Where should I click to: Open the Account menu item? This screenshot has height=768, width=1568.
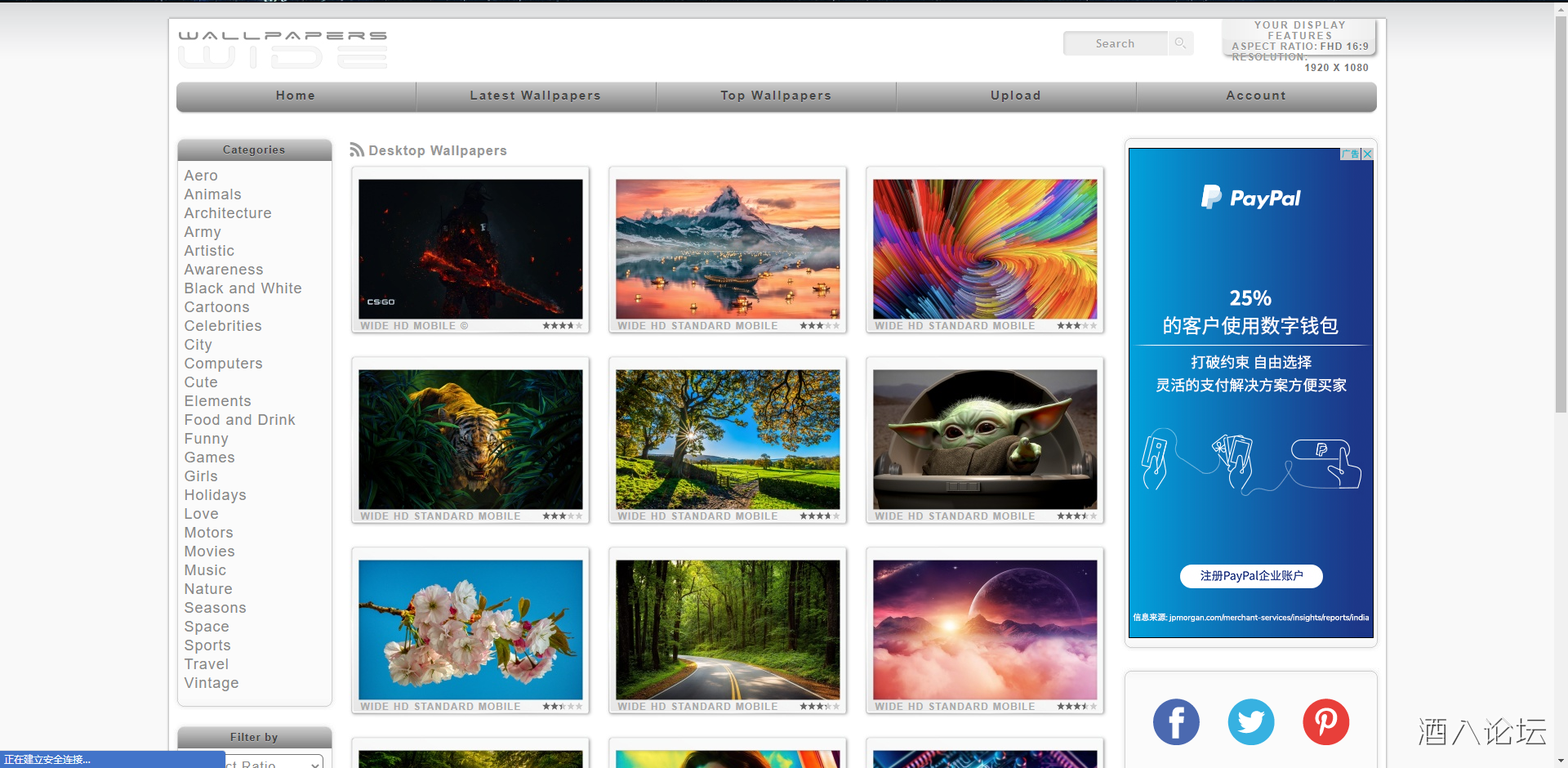(x=1256, y=96)
